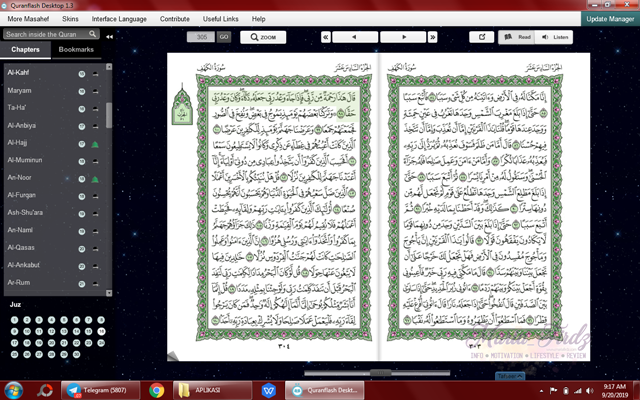Select the Al-Furqan chapter
This screenshot has height=400, width=640.
coord(22,195)
